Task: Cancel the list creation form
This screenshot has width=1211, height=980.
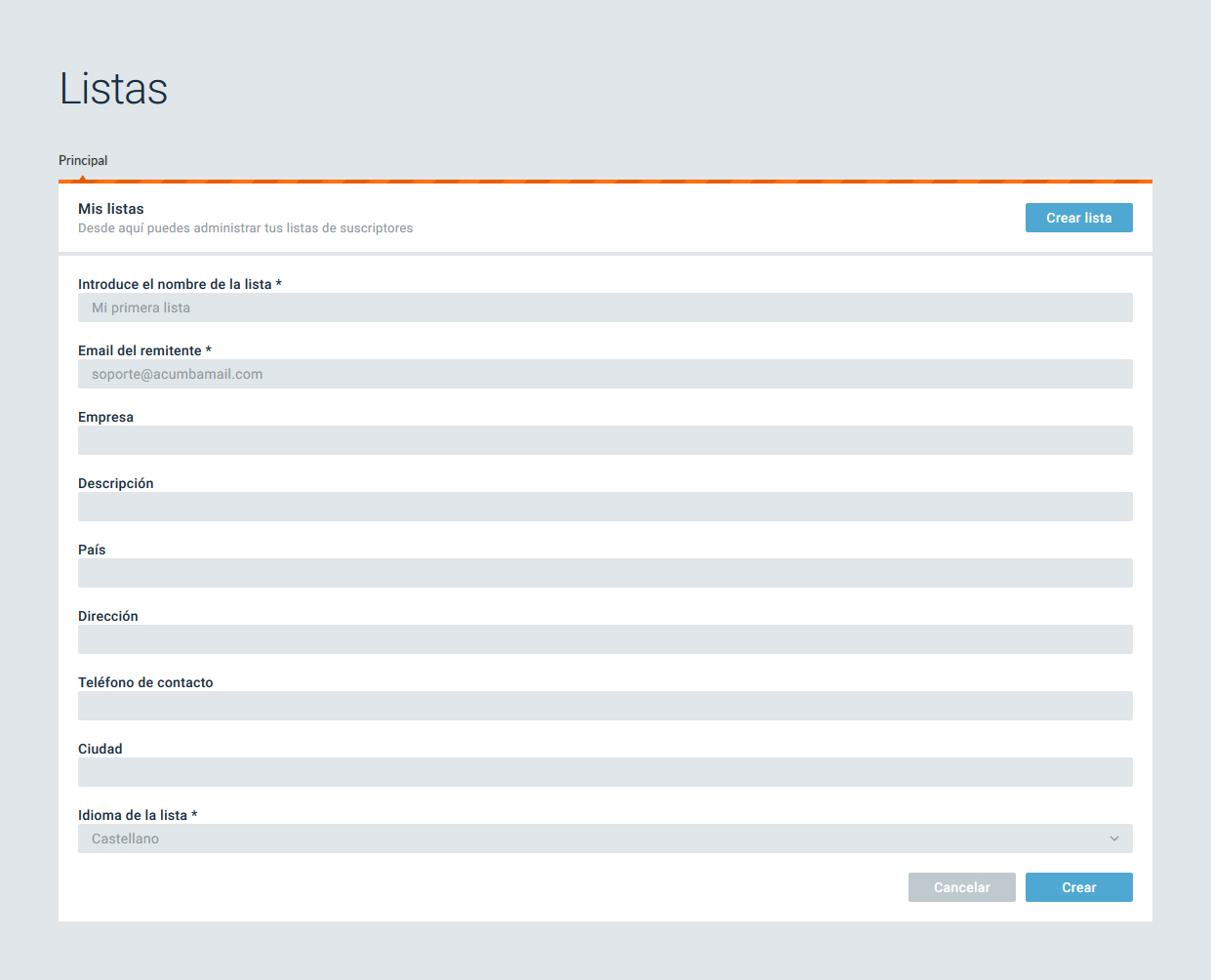Action: (x=961, y=887)
